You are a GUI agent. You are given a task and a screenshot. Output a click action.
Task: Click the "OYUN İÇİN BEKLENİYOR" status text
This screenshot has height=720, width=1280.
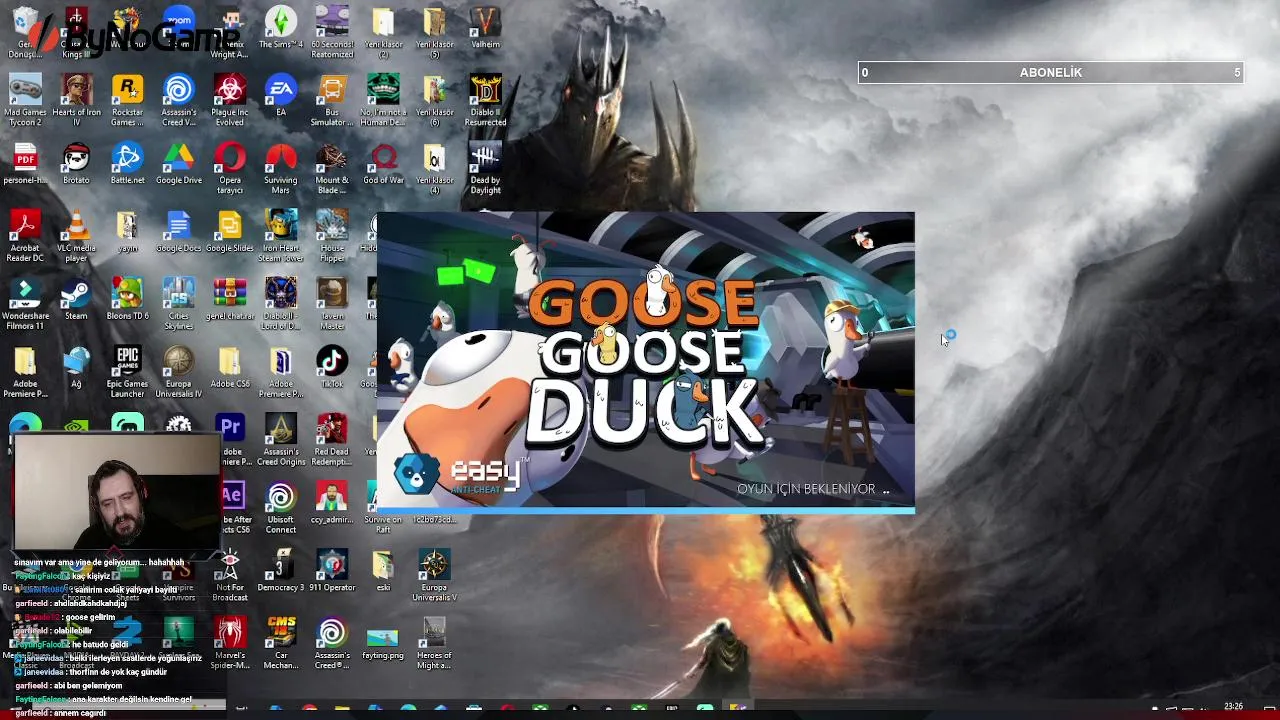[805, 489]
